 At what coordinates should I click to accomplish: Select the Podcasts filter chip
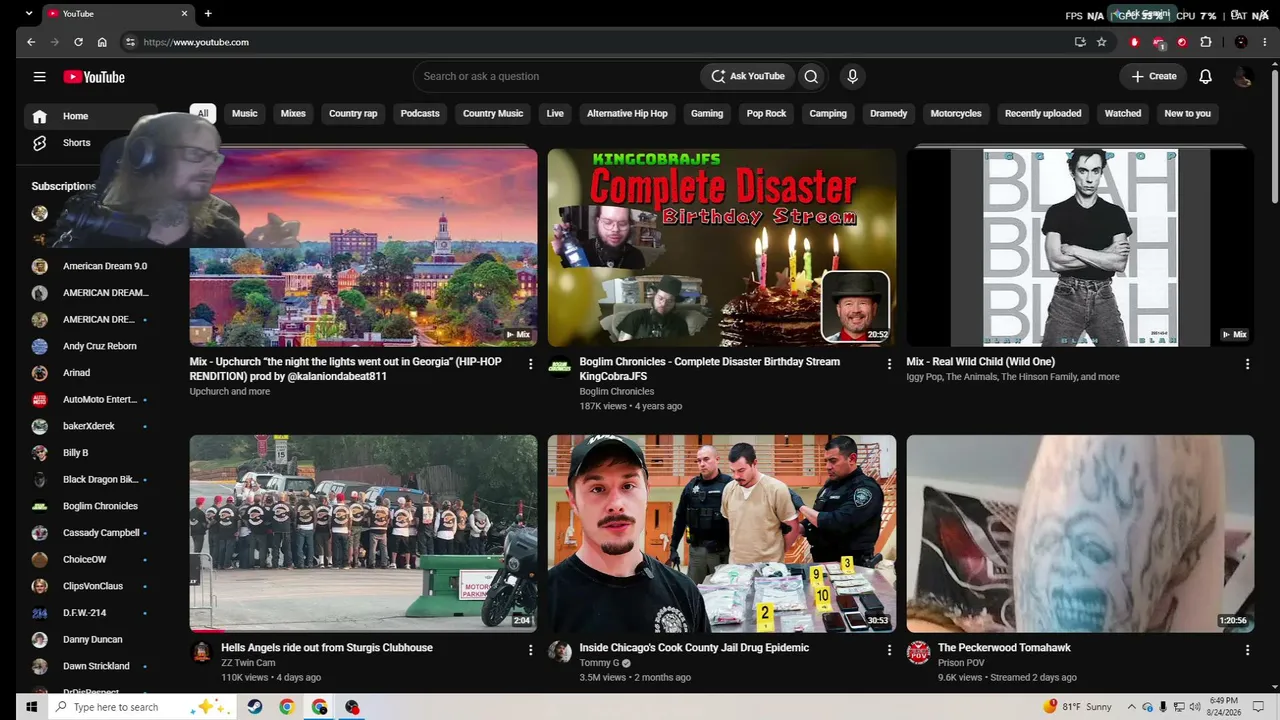coord(420,114)
